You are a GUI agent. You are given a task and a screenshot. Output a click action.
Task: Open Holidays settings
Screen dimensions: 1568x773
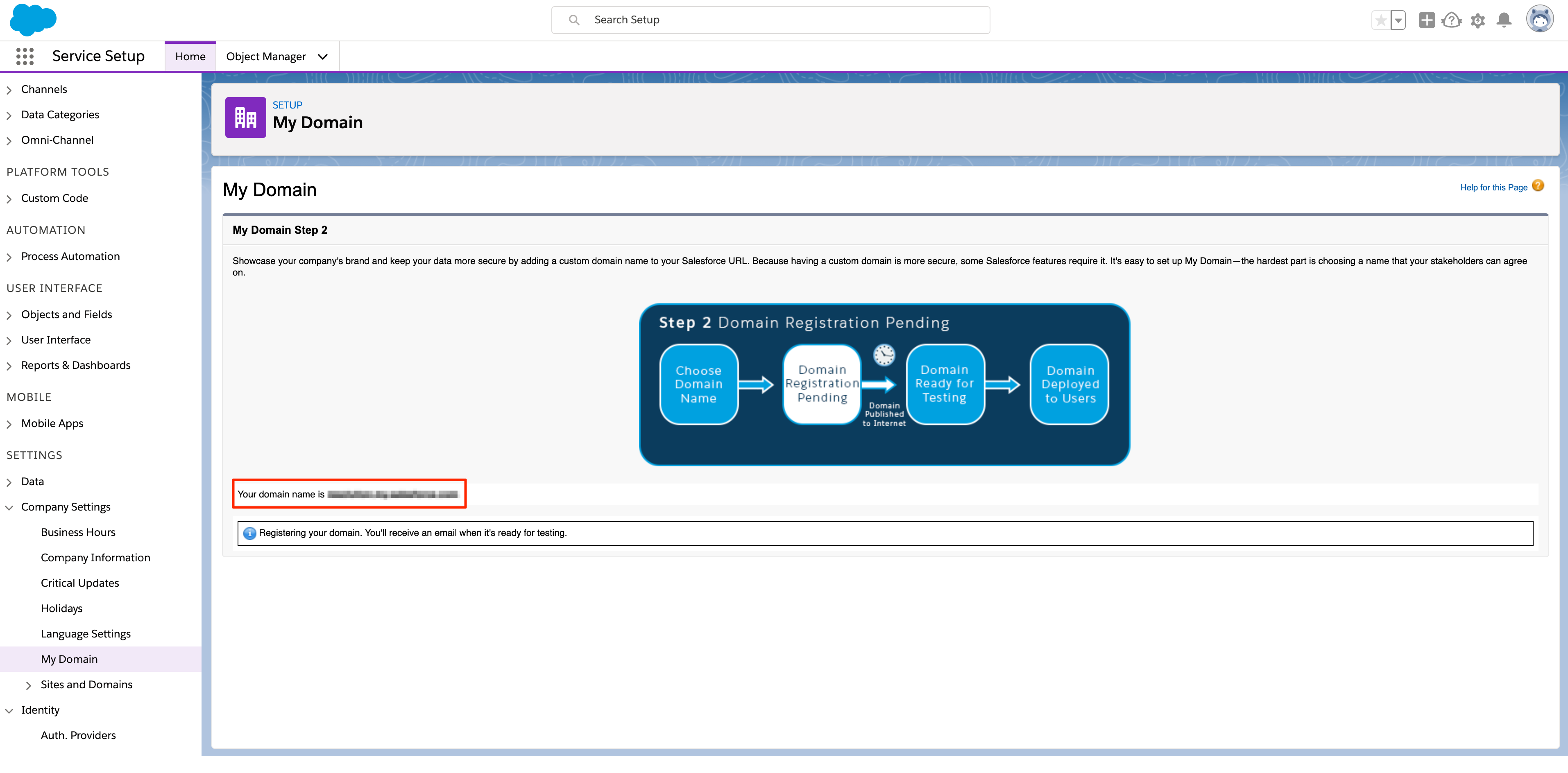61,609
